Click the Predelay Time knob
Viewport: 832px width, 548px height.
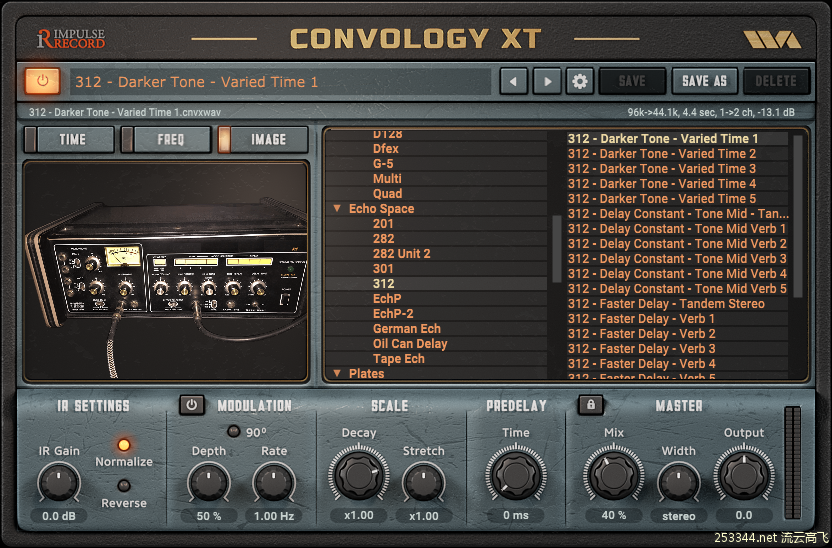[x=516, y=474]
